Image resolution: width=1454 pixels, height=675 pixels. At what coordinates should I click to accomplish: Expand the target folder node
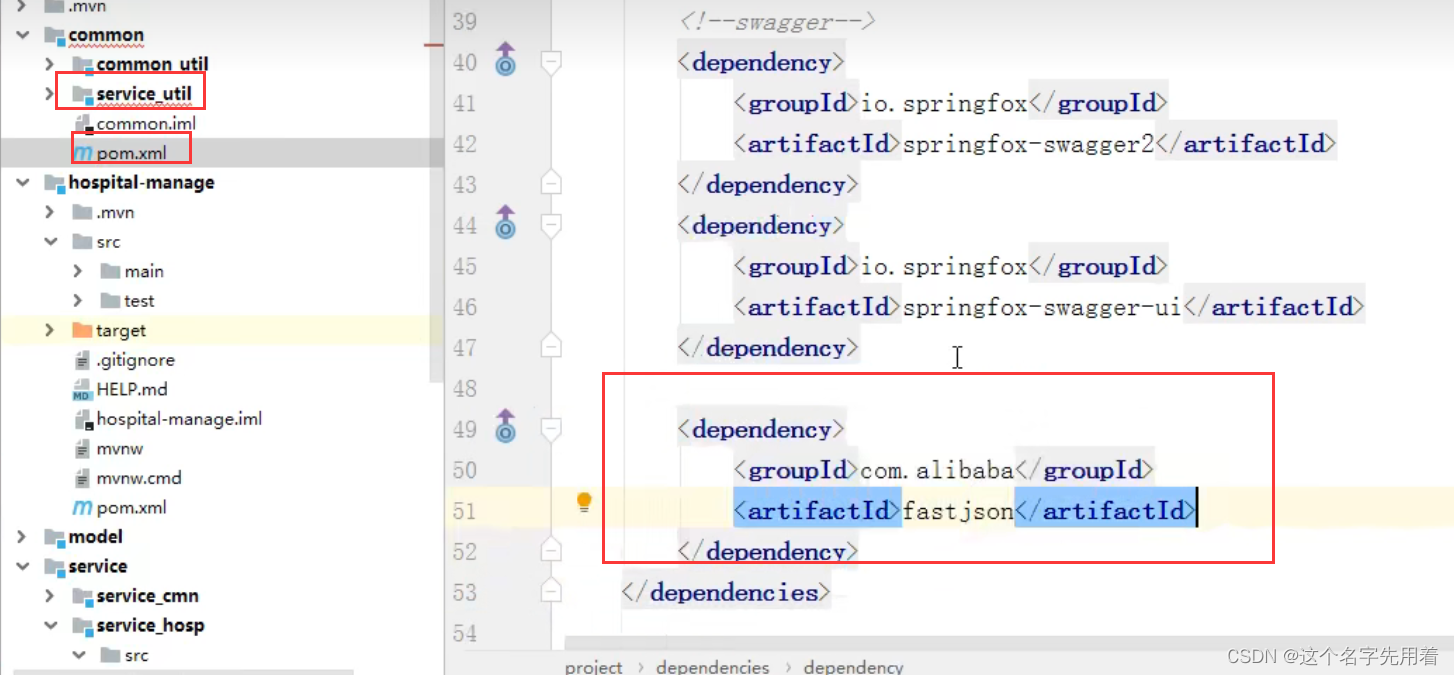[50, 330]
